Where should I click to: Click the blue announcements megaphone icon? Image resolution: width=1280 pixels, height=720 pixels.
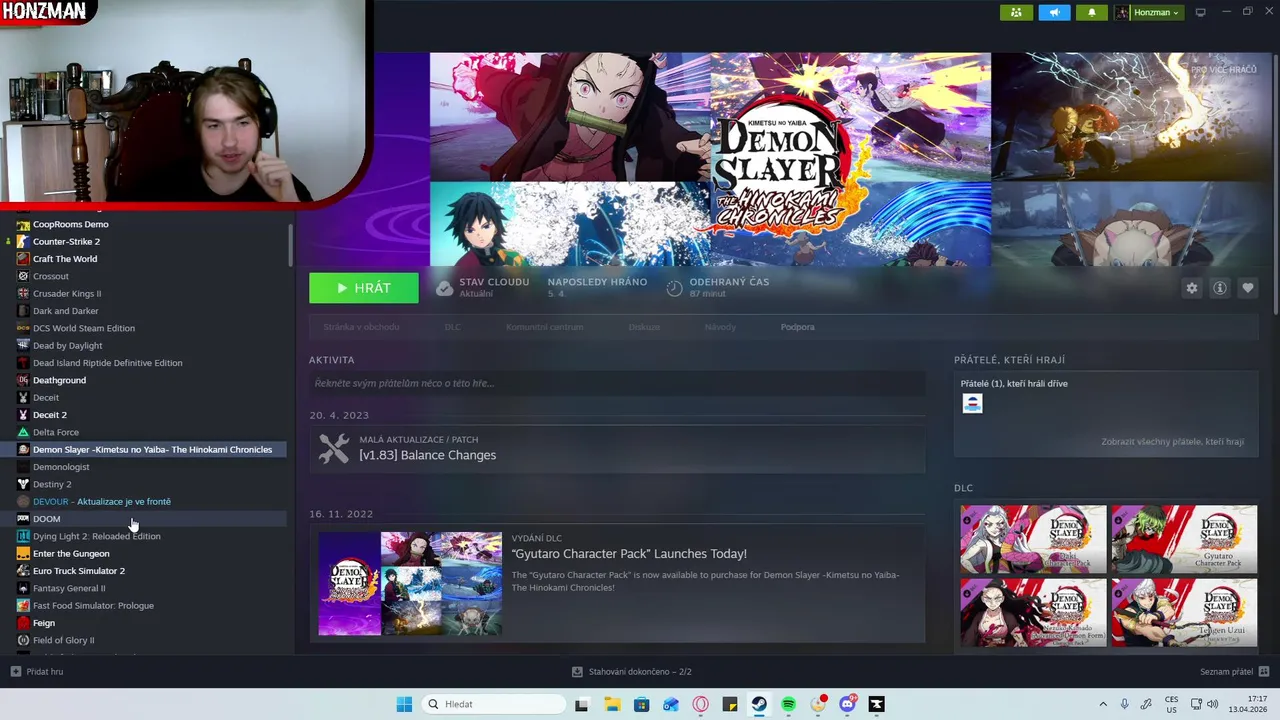tap(1054, 12)
